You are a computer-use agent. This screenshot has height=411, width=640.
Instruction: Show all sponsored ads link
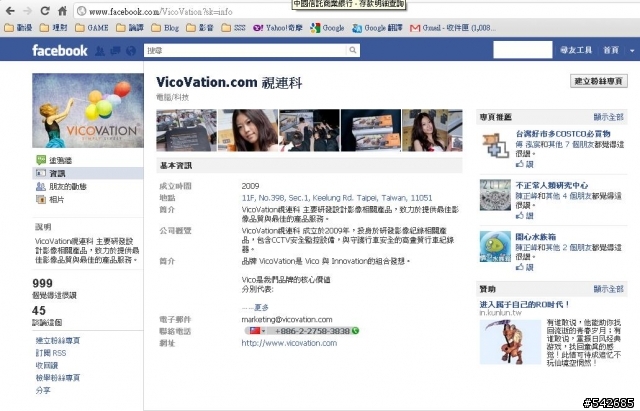click(609, 289)
